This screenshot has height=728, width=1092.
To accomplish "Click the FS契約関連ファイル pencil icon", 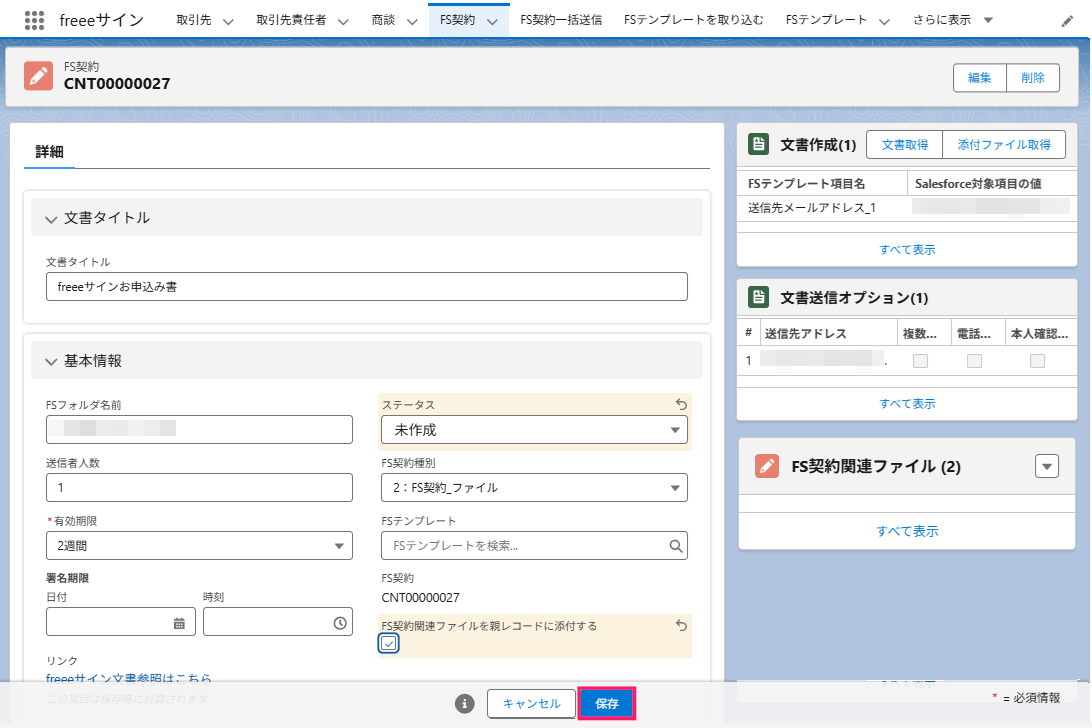I will tap(767, 466).
